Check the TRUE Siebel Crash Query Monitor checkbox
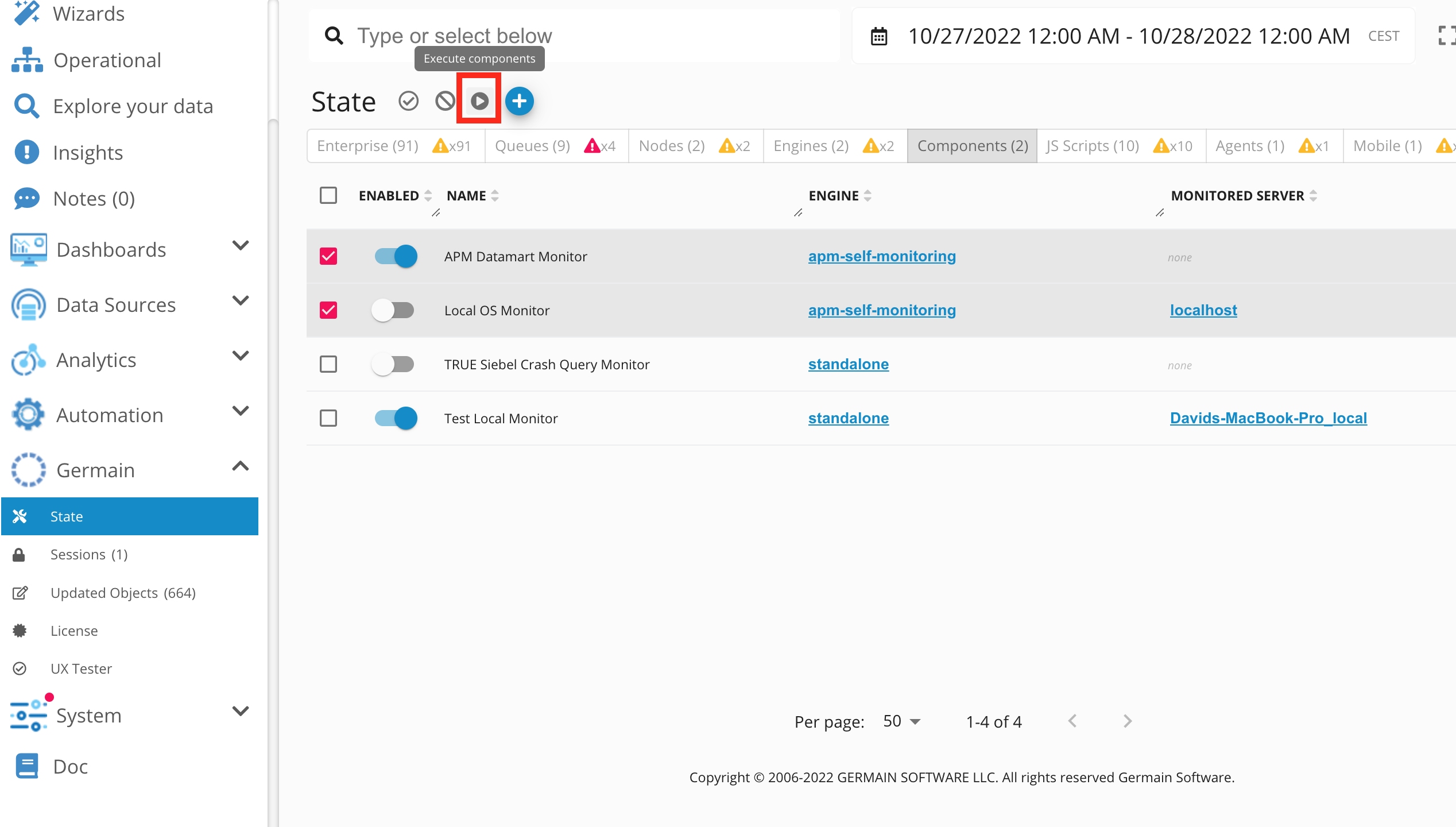1456x827 pixels. (328, 364)
